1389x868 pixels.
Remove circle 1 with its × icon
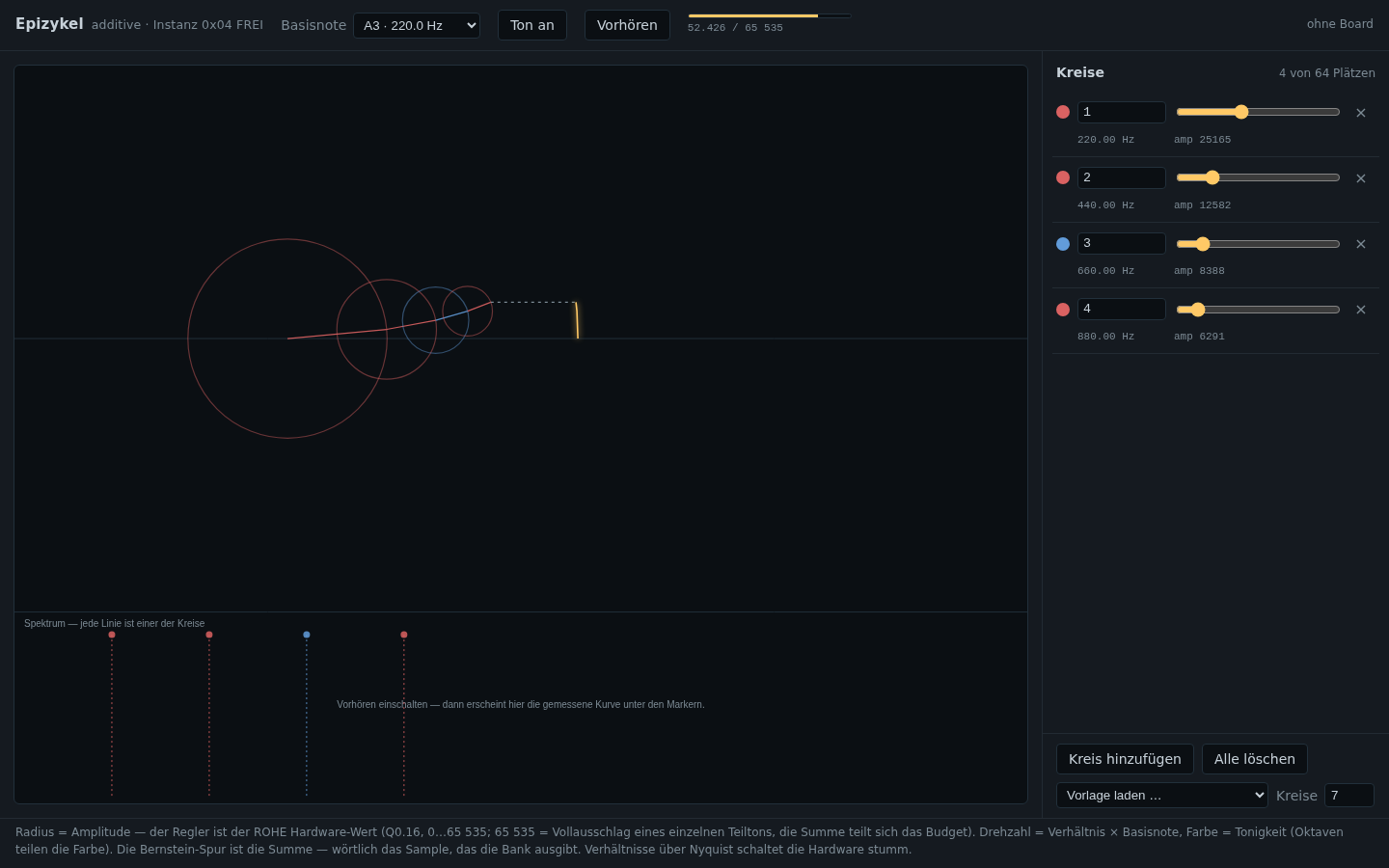coord(1361,113)
